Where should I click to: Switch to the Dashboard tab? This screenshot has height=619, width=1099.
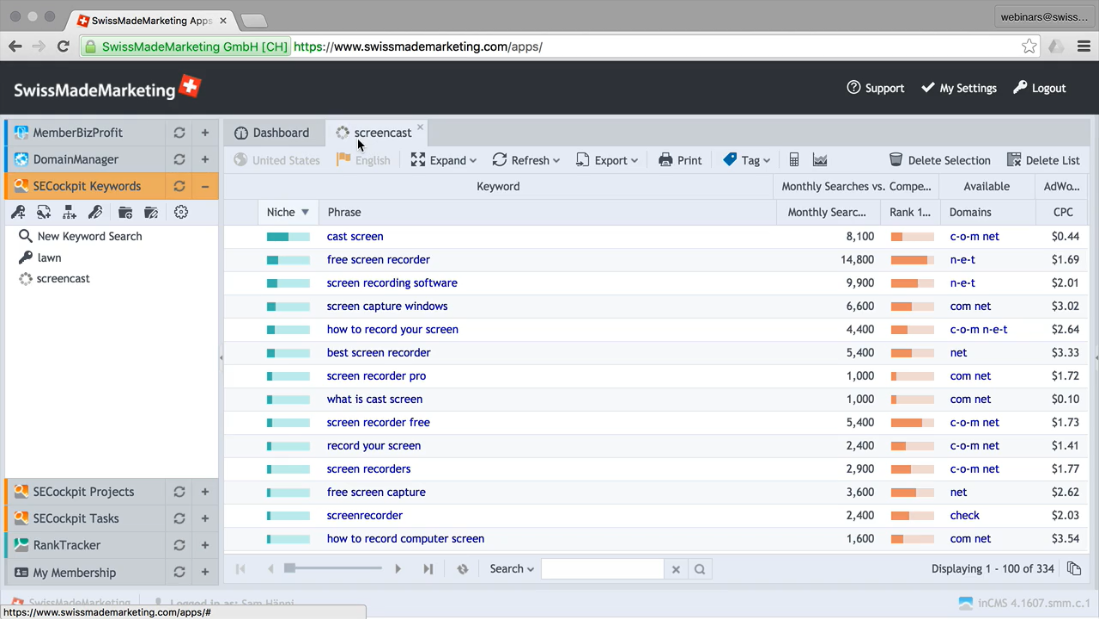(x=272, y=132)
